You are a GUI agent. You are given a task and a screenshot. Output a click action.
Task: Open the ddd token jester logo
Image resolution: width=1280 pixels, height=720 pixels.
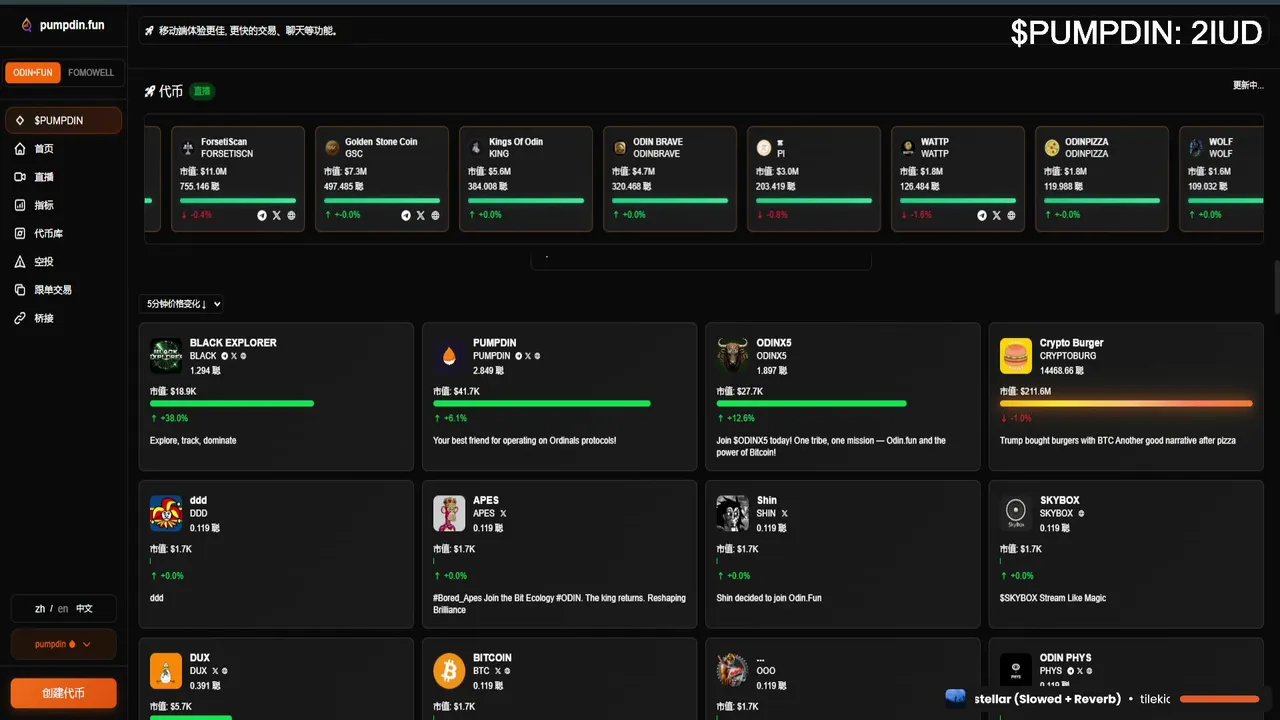click(x=166, y=513)
